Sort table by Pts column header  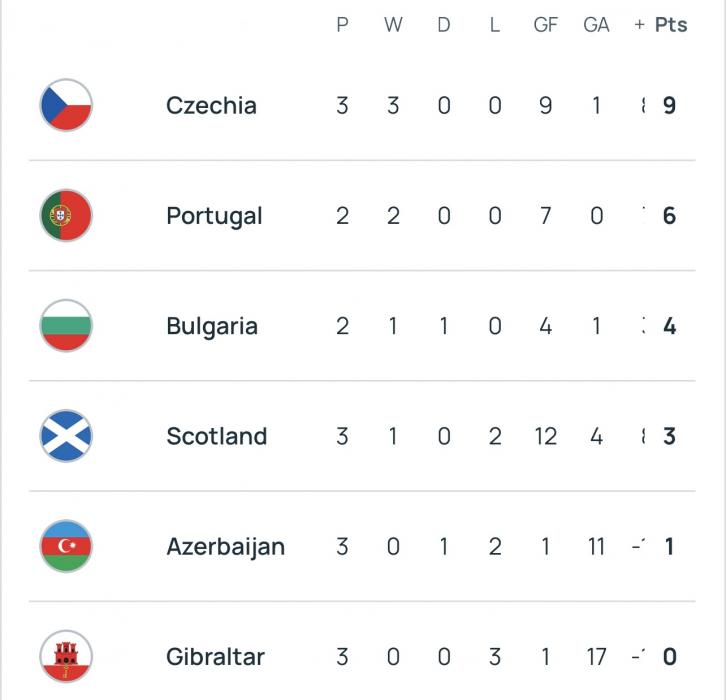[x=671, y=25]
